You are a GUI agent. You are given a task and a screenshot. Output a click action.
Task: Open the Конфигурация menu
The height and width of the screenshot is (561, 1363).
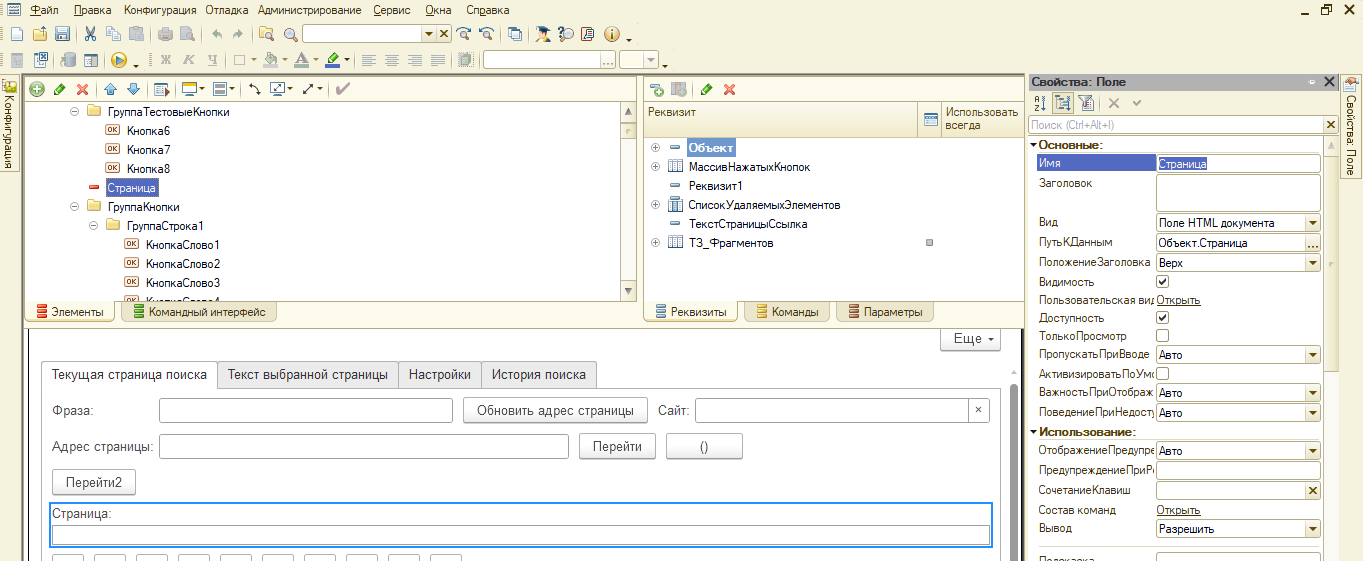161,10
